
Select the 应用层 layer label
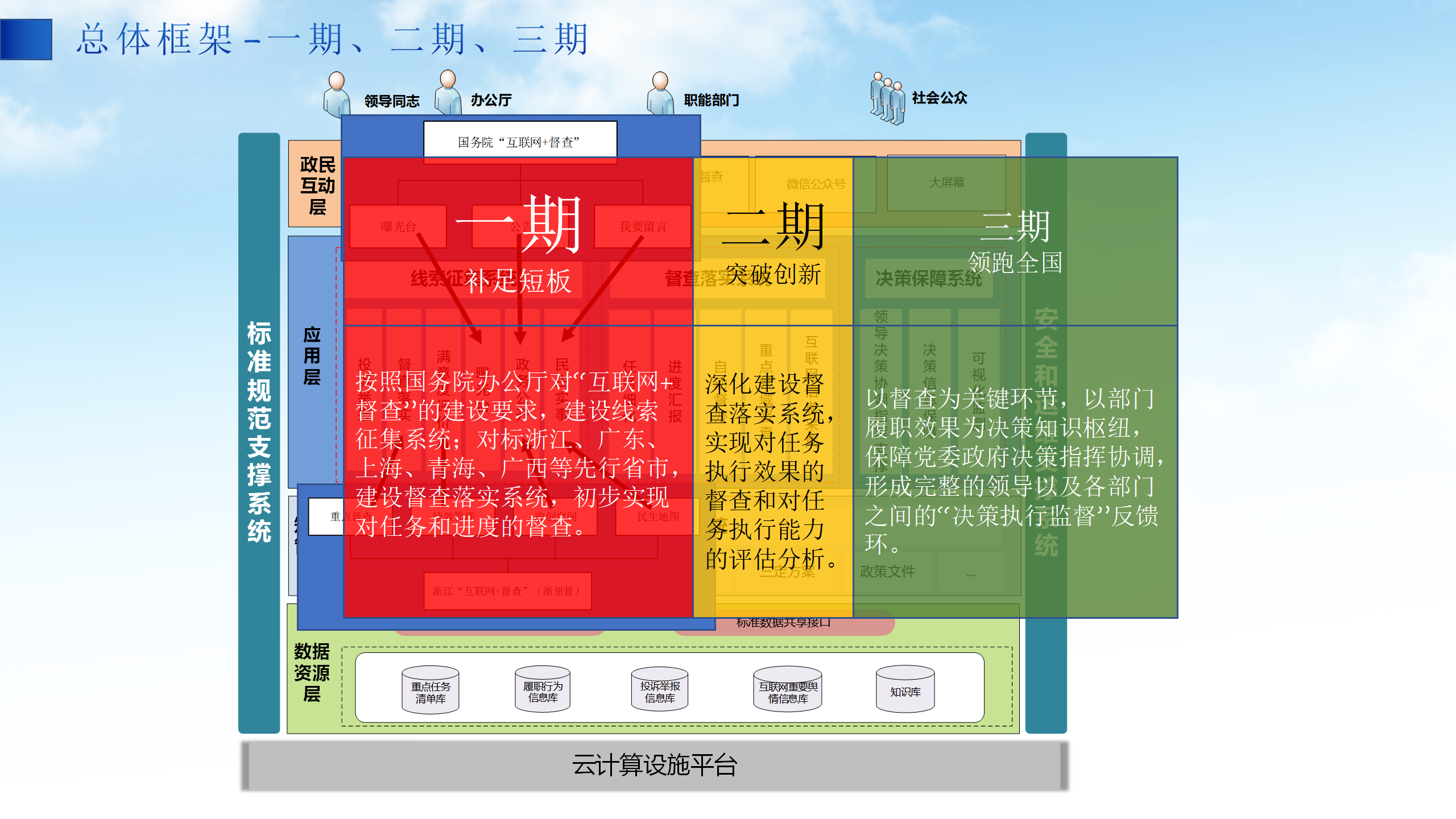312,355
